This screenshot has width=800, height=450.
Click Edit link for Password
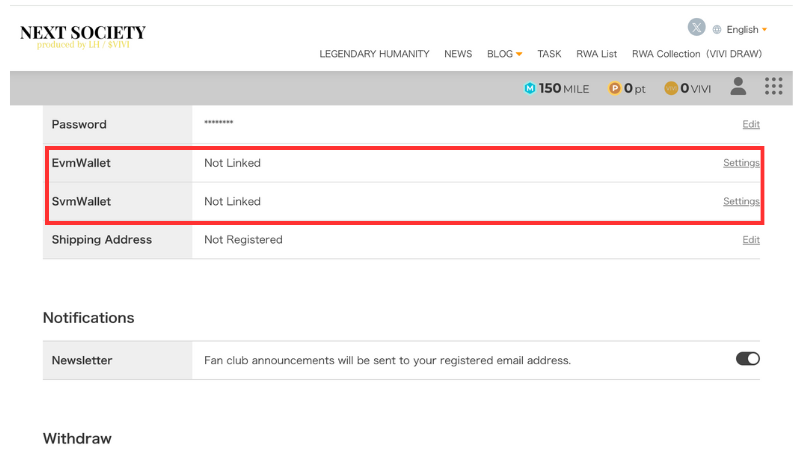point(750,125)
